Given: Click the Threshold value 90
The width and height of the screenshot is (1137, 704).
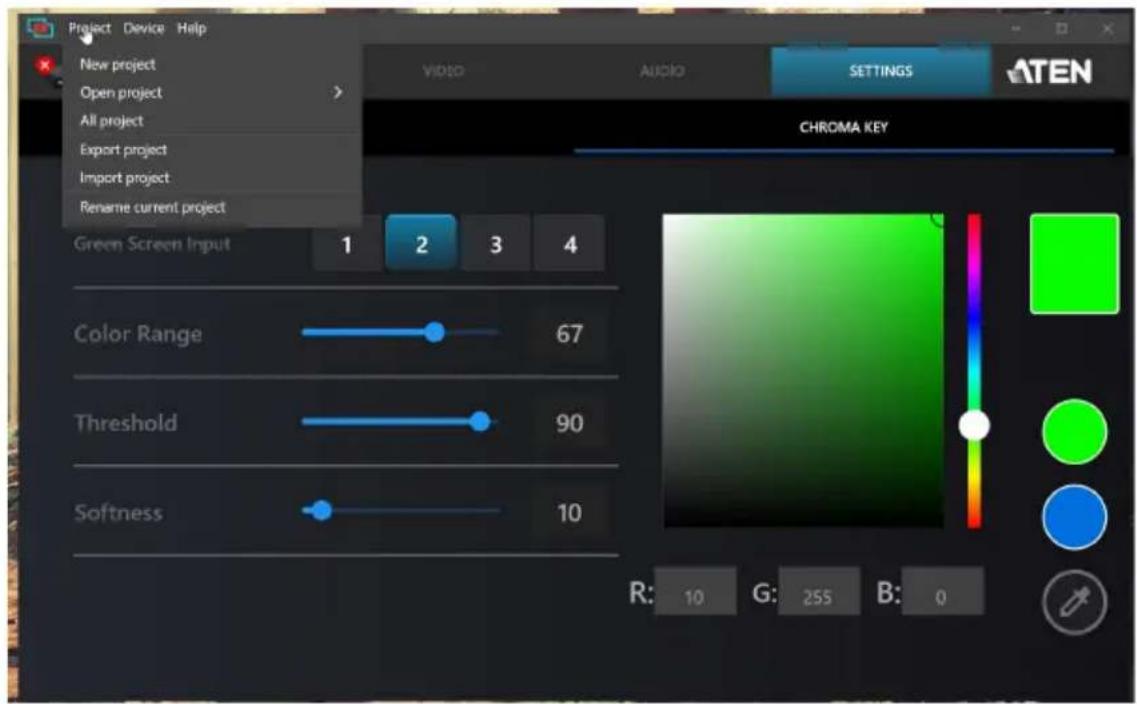Looking at the screenshot, I should tap(569, 423).
